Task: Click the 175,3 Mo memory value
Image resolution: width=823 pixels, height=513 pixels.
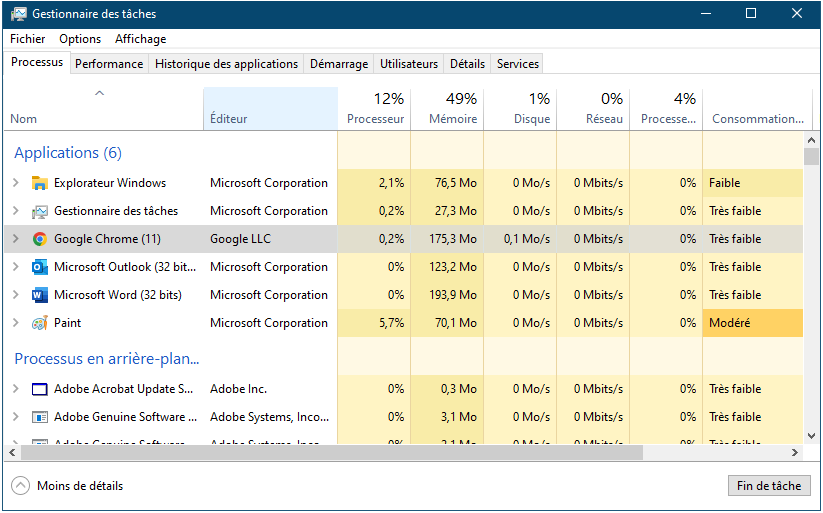Action: 453,239
